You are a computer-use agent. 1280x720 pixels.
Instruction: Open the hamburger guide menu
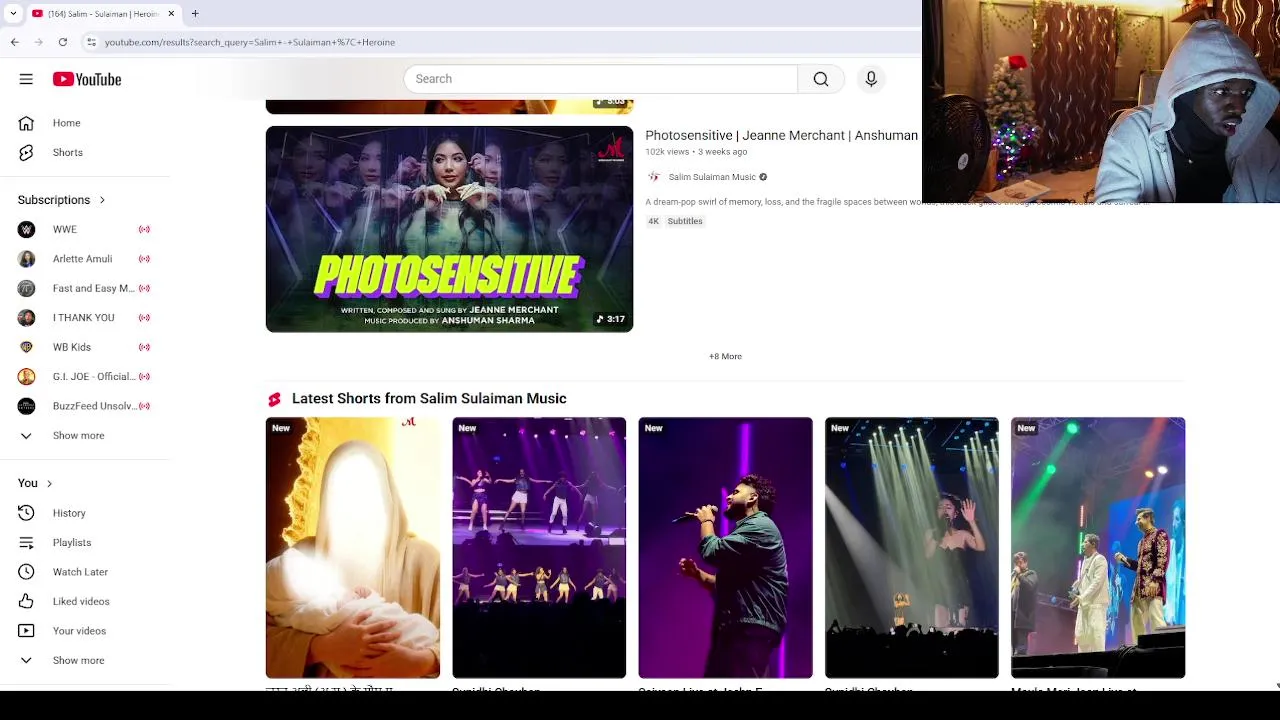(26, 79)
